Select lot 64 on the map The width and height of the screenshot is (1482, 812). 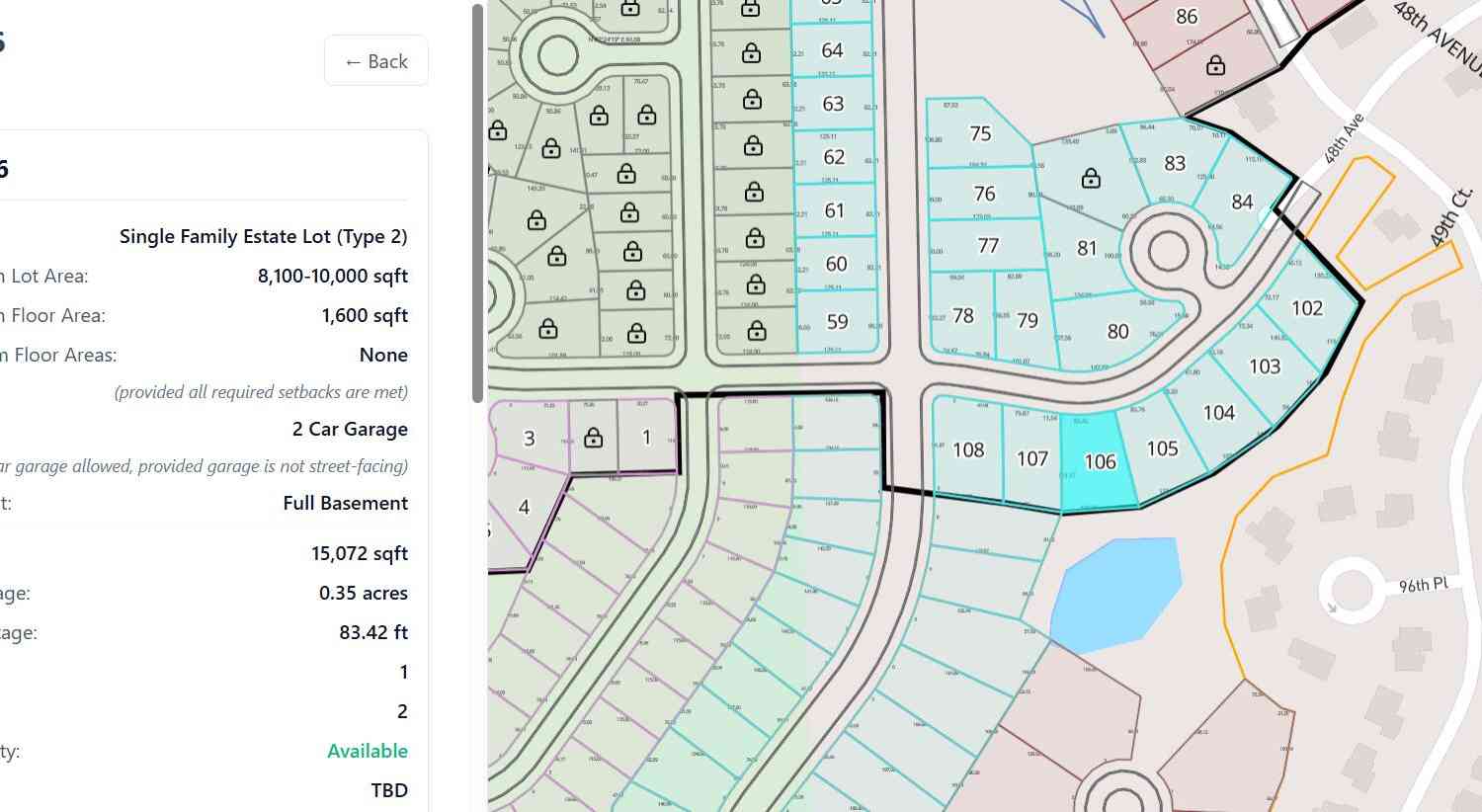pyautogui.click(x=833, y=50)
